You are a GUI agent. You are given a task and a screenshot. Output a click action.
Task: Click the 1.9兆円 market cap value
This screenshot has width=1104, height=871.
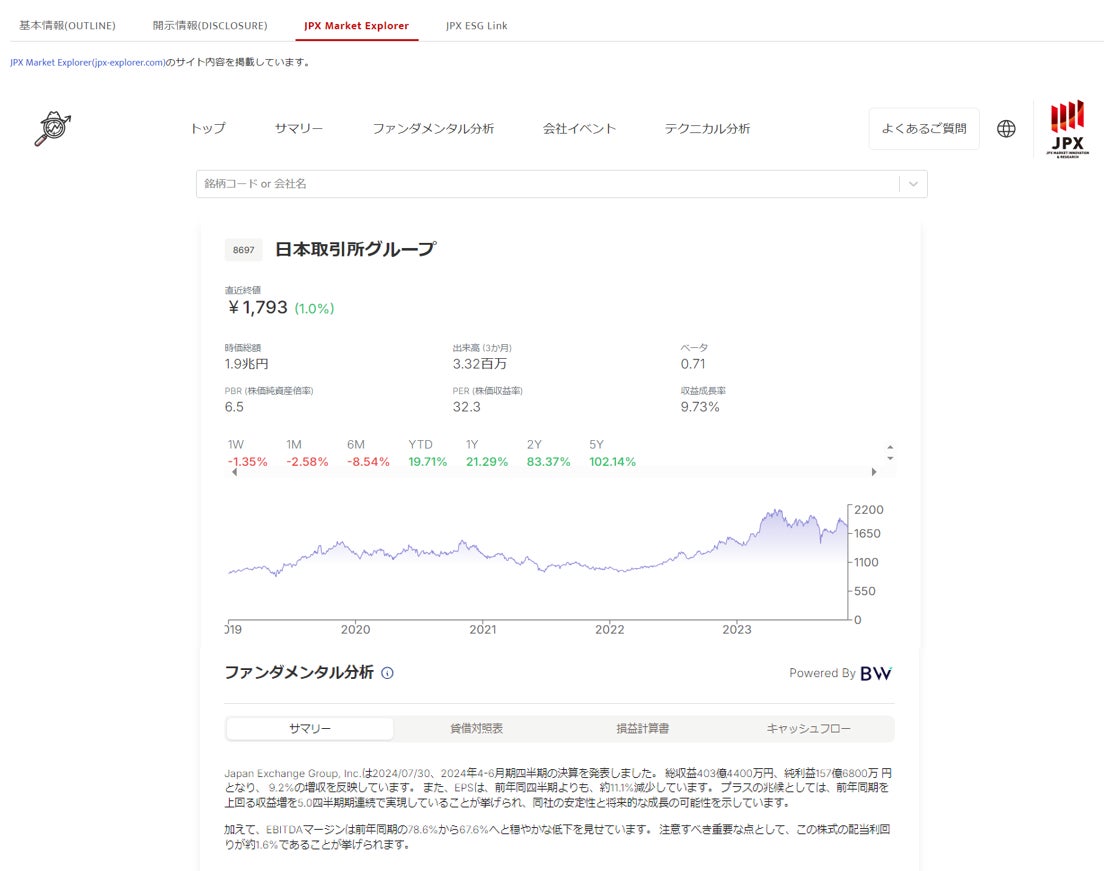(246, 364)
